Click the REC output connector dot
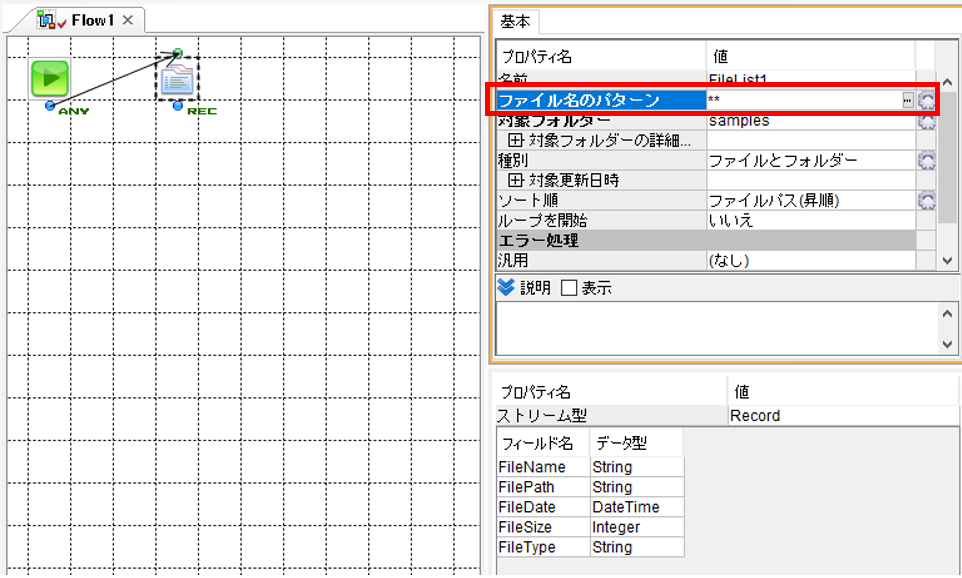Viewport: 962px width, 578px height. [177, 106]
